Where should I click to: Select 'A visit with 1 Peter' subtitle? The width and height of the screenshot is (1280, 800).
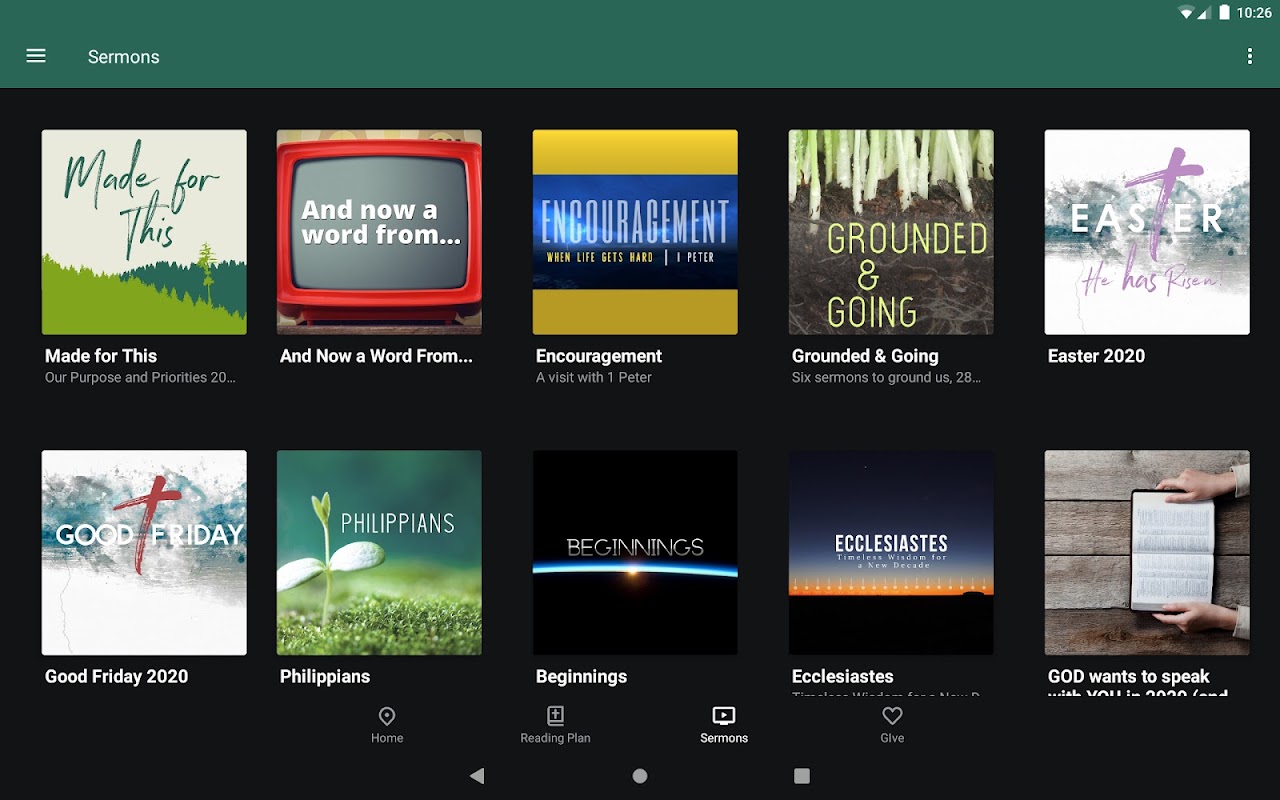tap(594, 378)
